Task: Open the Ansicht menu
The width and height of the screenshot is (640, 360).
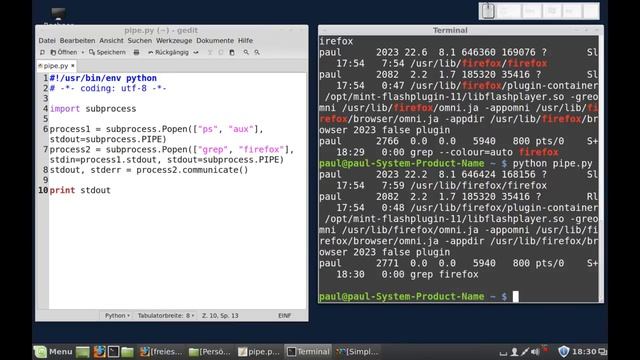Action: 111,40
